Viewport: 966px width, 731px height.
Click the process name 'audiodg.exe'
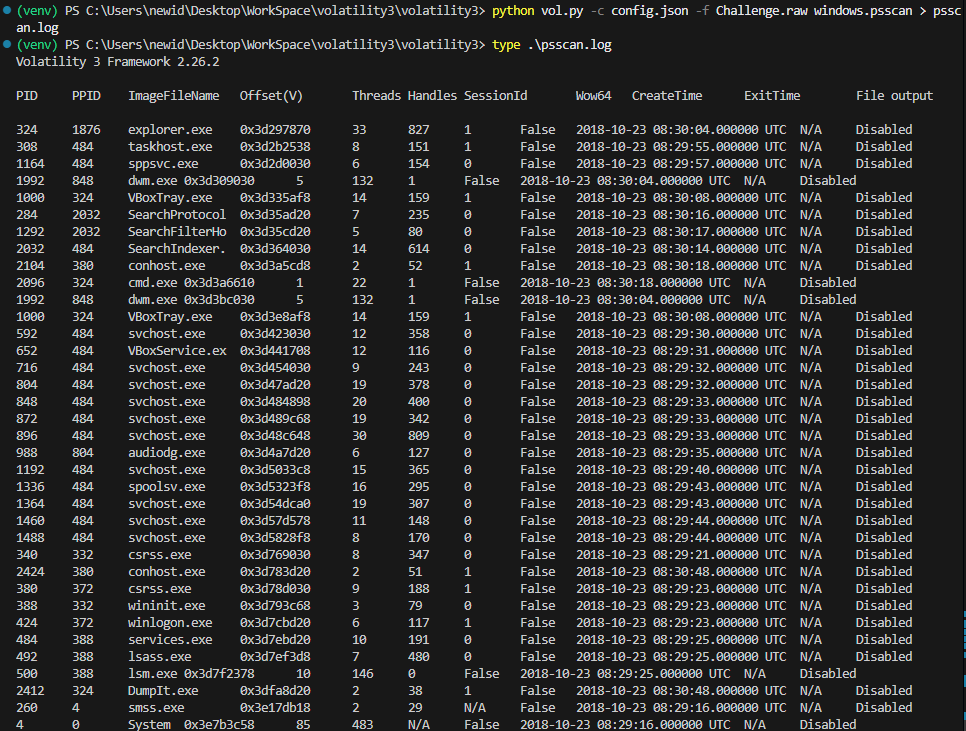[x=166, y=453]
